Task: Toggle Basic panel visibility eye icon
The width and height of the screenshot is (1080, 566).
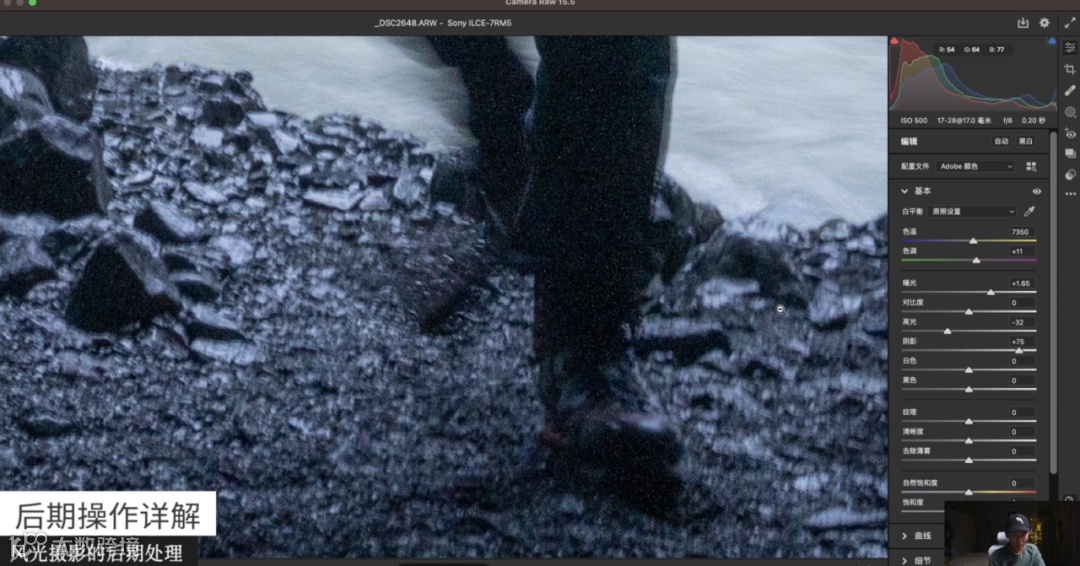Action: point(1036,191)
